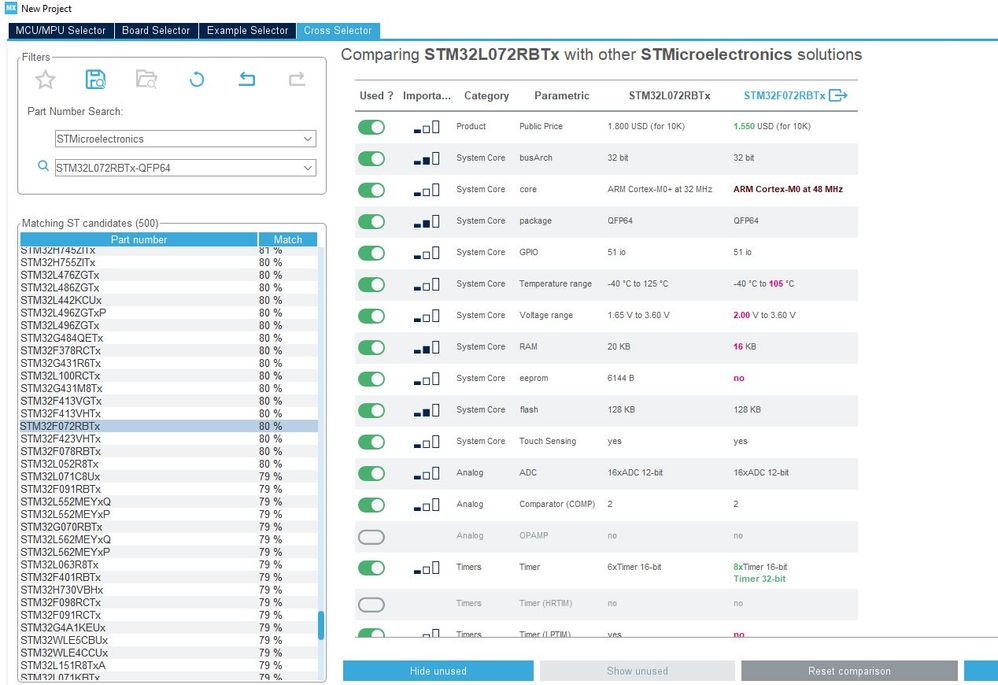Select STM32G484QETx candidate row

pos(169,338)
